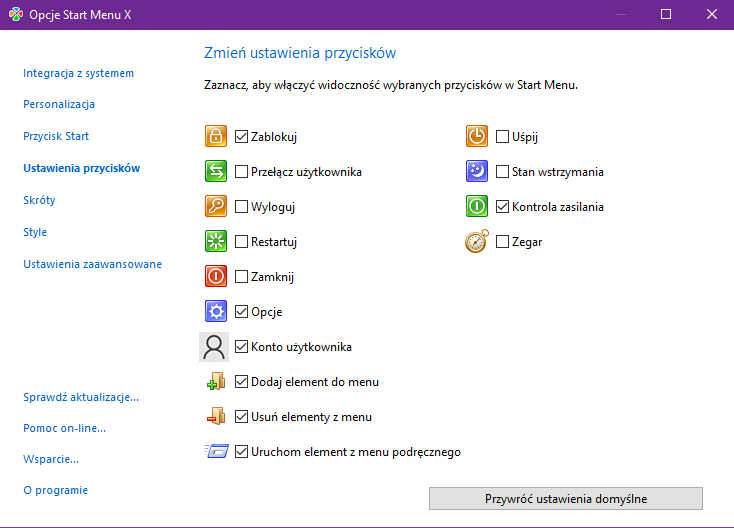Click the Uruchom element window icon
This screenshot has height=528, width=734.
tap(216, 452)
